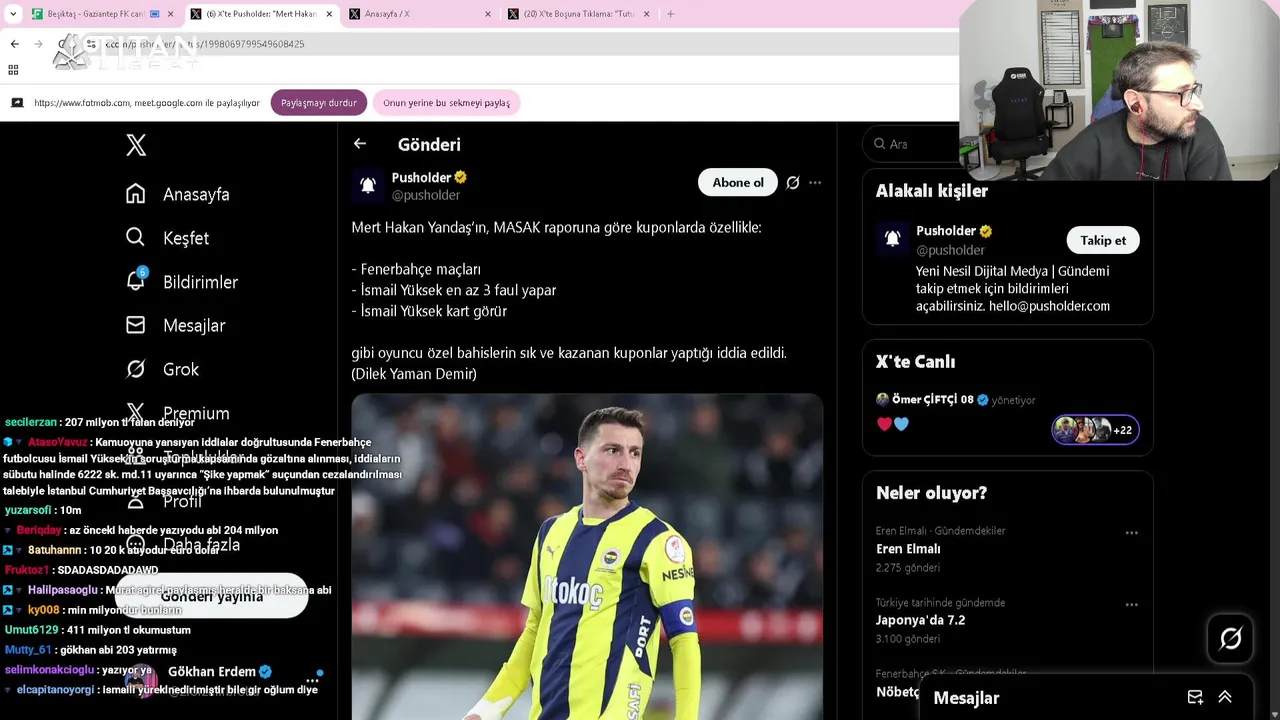Open the post's three-dot more menu

point(815,182)
